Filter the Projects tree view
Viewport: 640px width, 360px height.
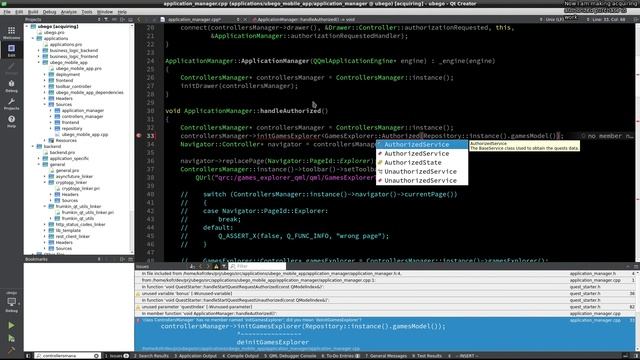106,19
